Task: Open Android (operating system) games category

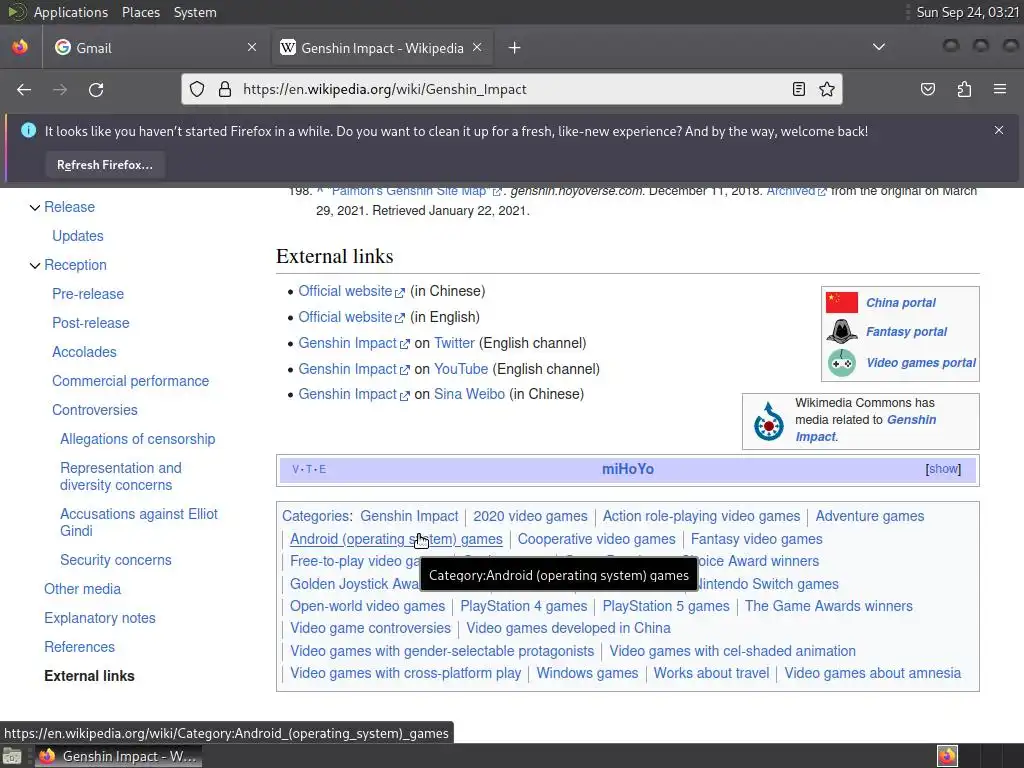Action: 396,539
